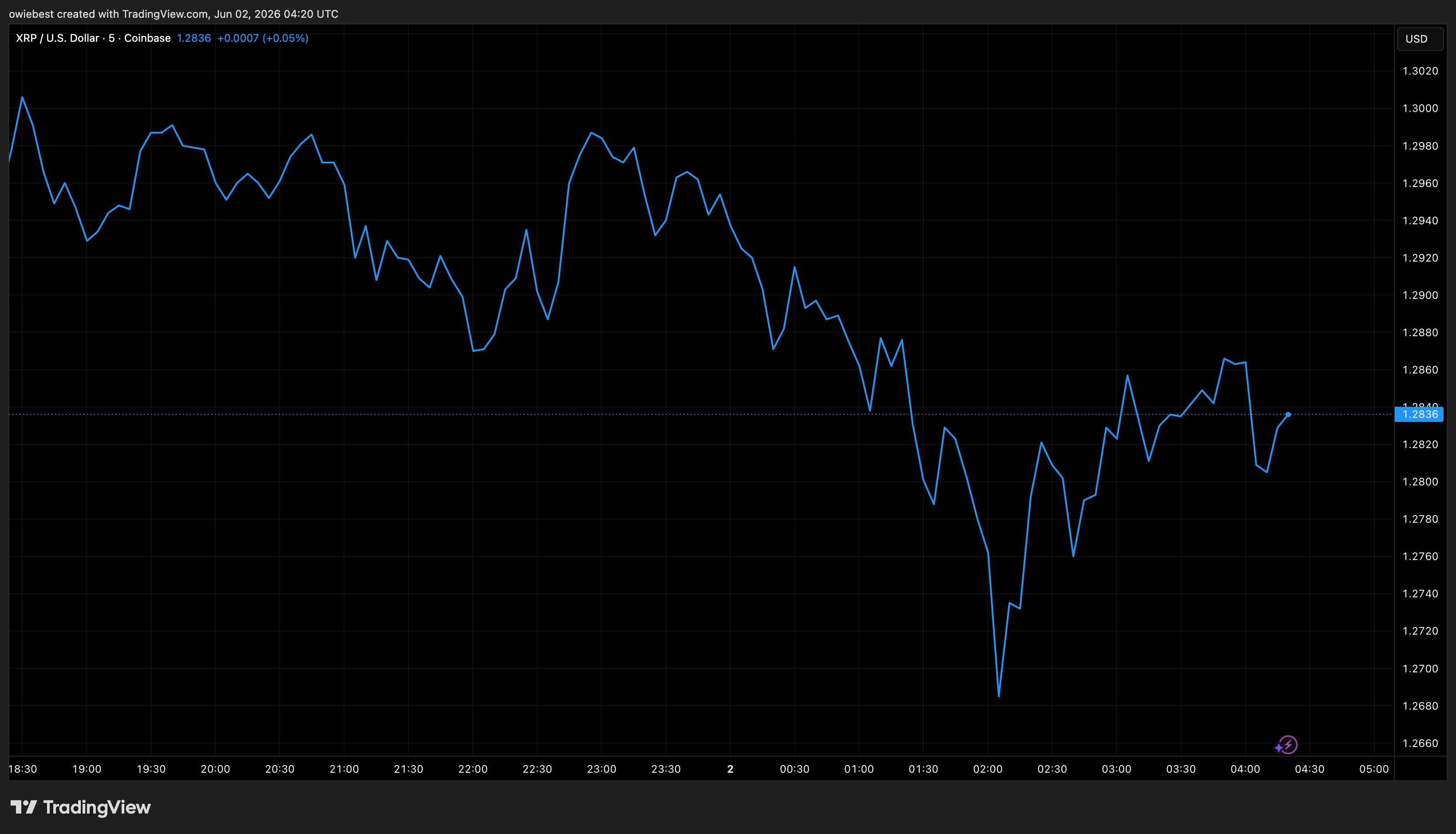Screen dimensions: 1456x834
Task: Click the 1.2960 price axis label
Action: (x=1420, y=183)
